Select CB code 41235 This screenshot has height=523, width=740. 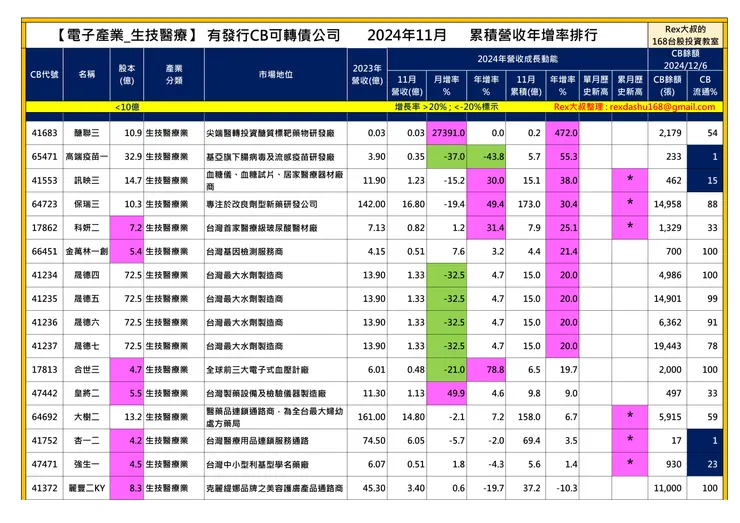(x=44, y=299)
